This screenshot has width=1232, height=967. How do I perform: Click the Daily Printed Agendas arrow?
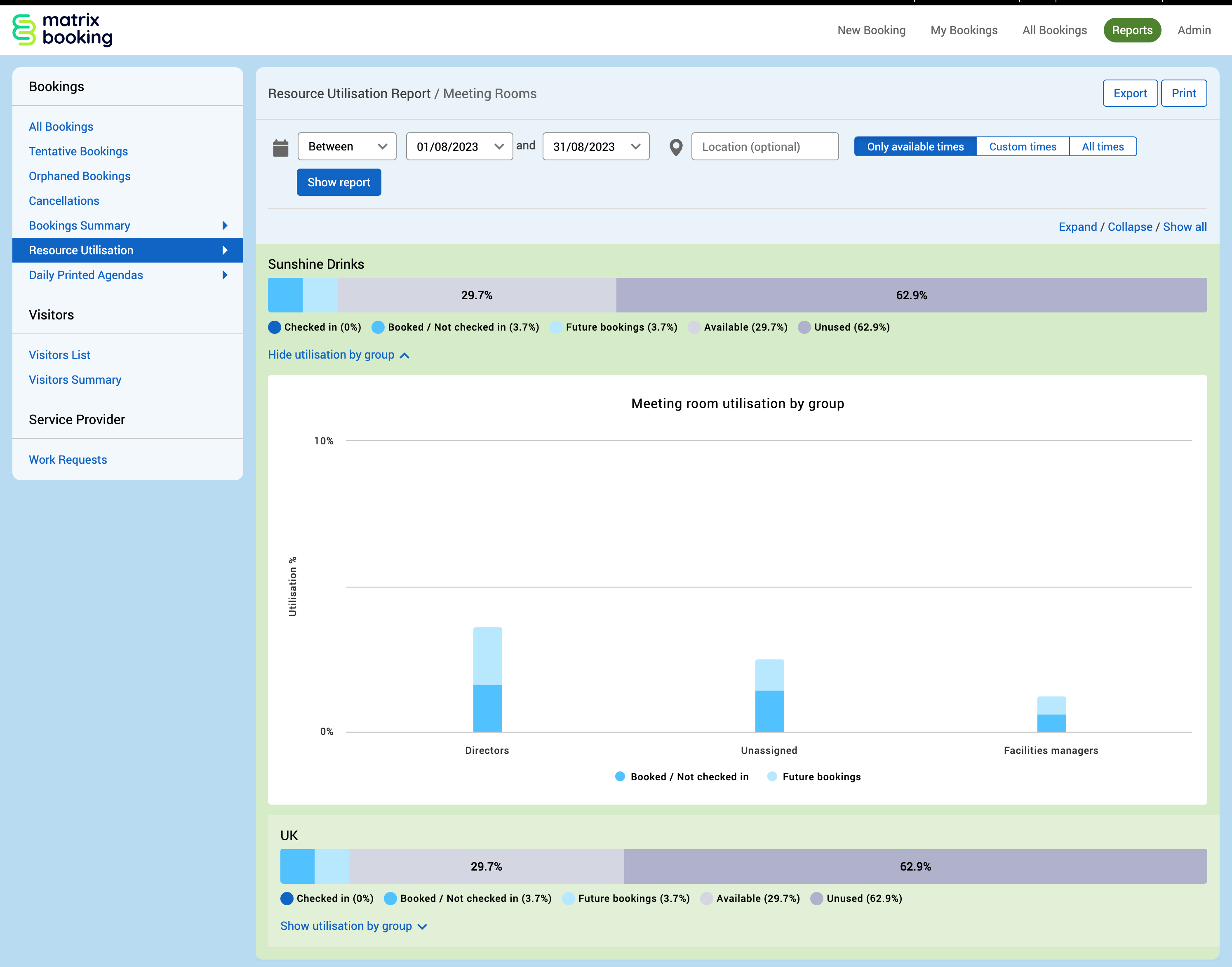(225, 275)
